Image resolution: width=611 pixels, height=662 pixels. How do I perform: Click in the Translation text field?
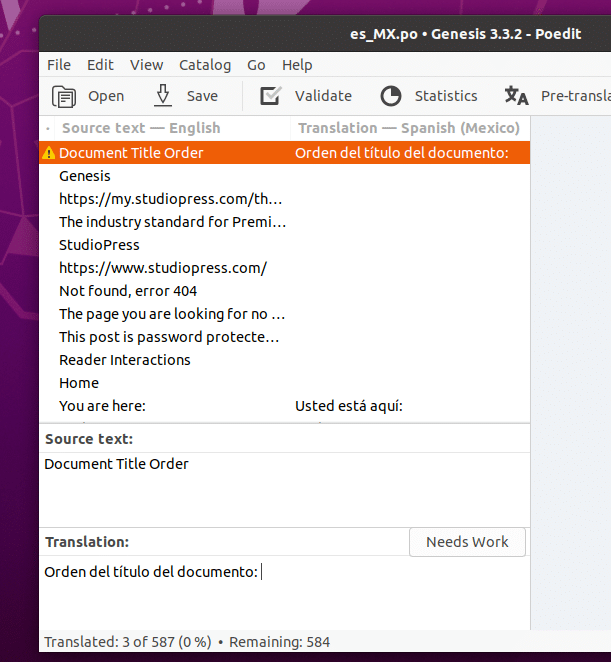click(285, 592)
